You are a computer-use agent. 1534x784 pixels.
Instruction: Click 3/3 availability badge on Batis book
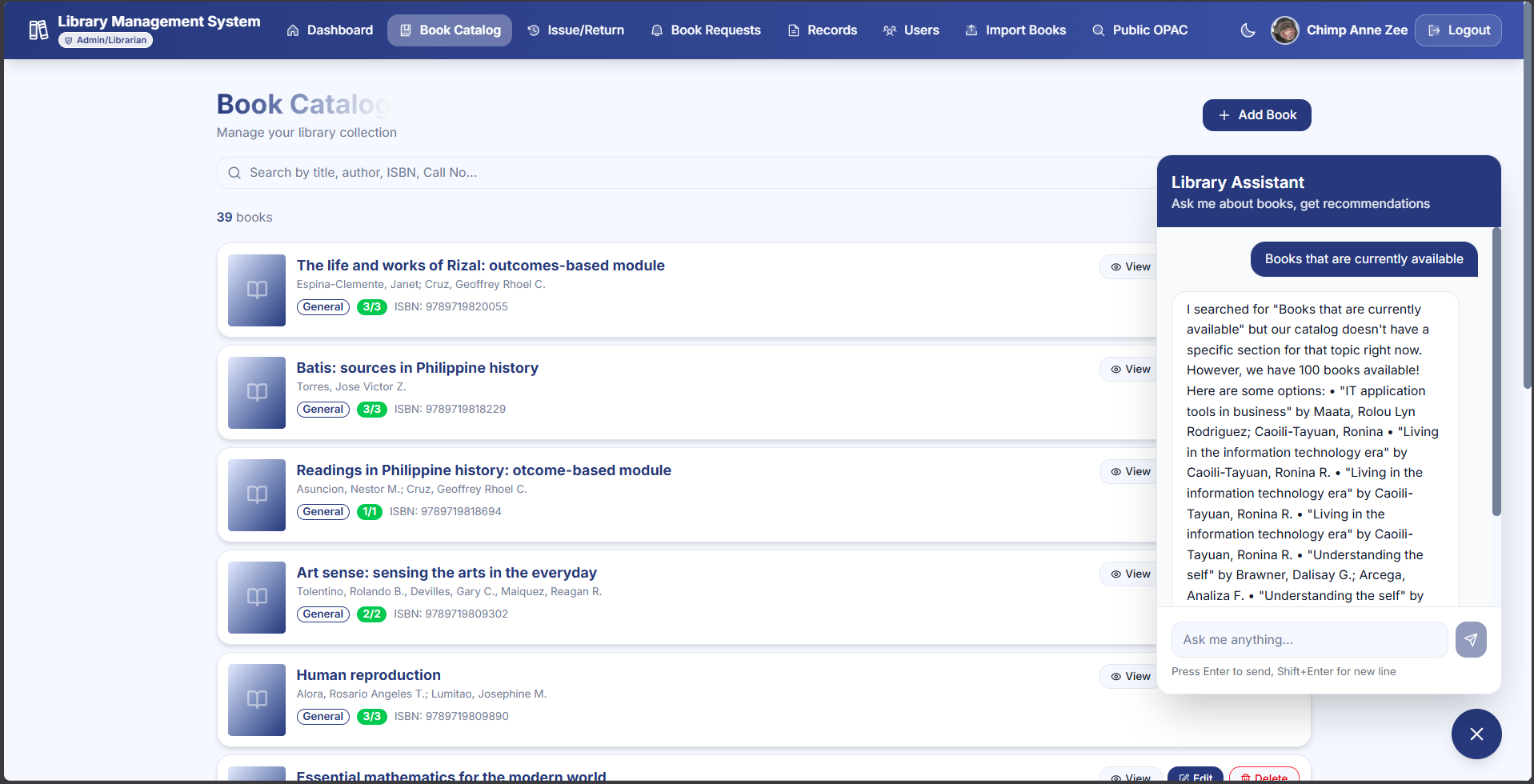pos(372,410)
